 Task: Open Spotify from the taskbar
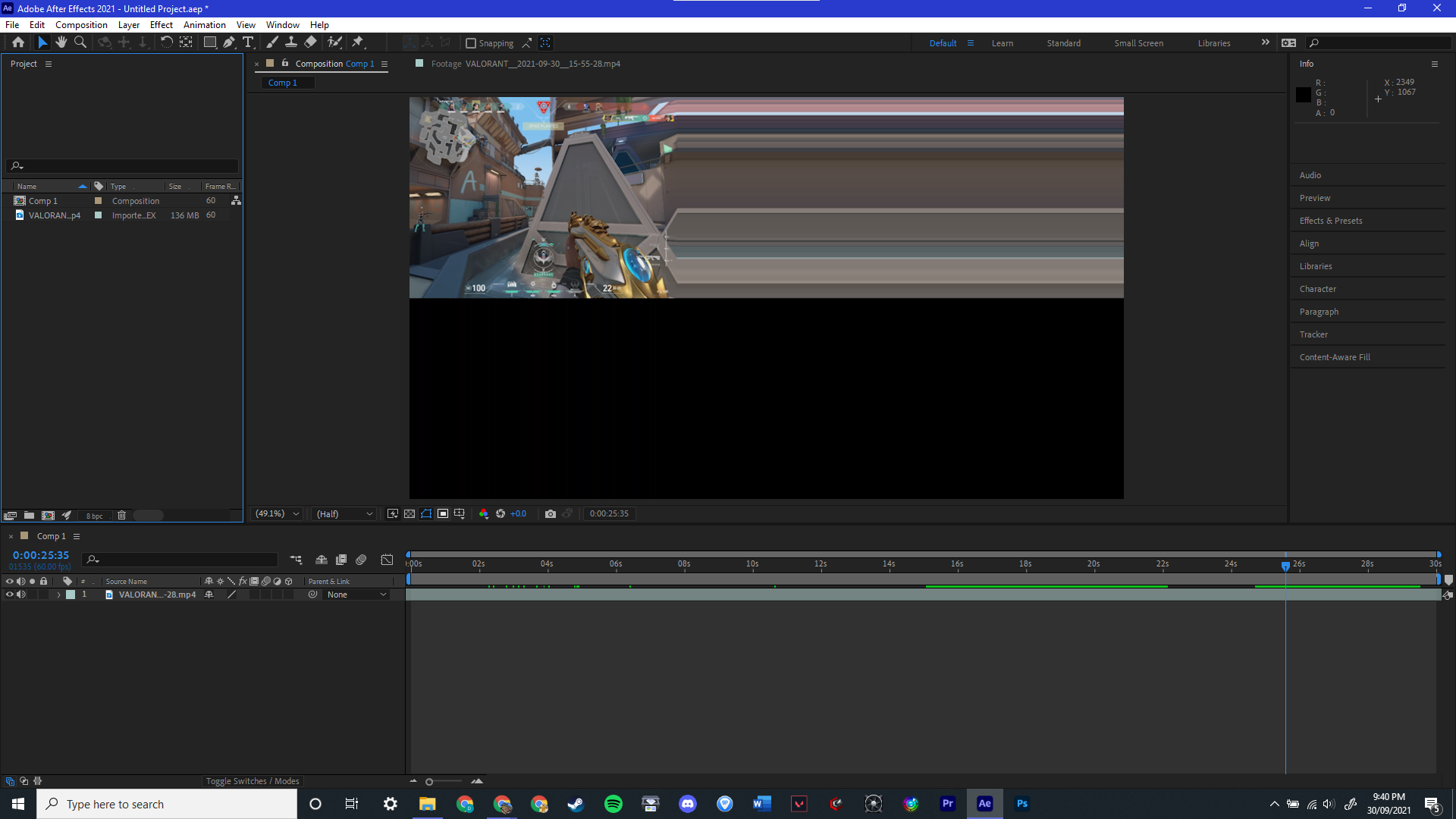point(613,804)
